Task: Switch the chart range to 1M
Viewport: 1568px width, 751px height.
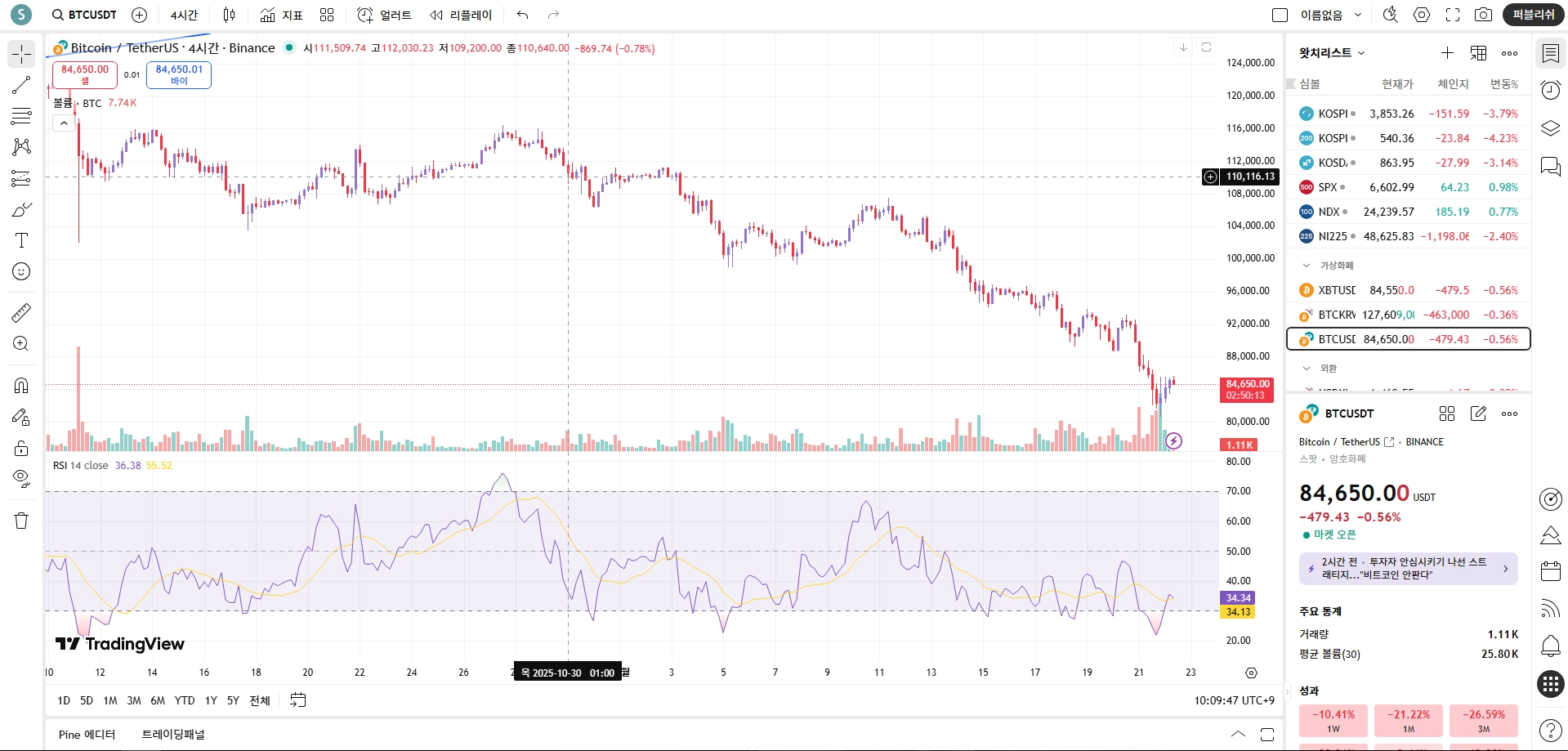Action: 110,700
